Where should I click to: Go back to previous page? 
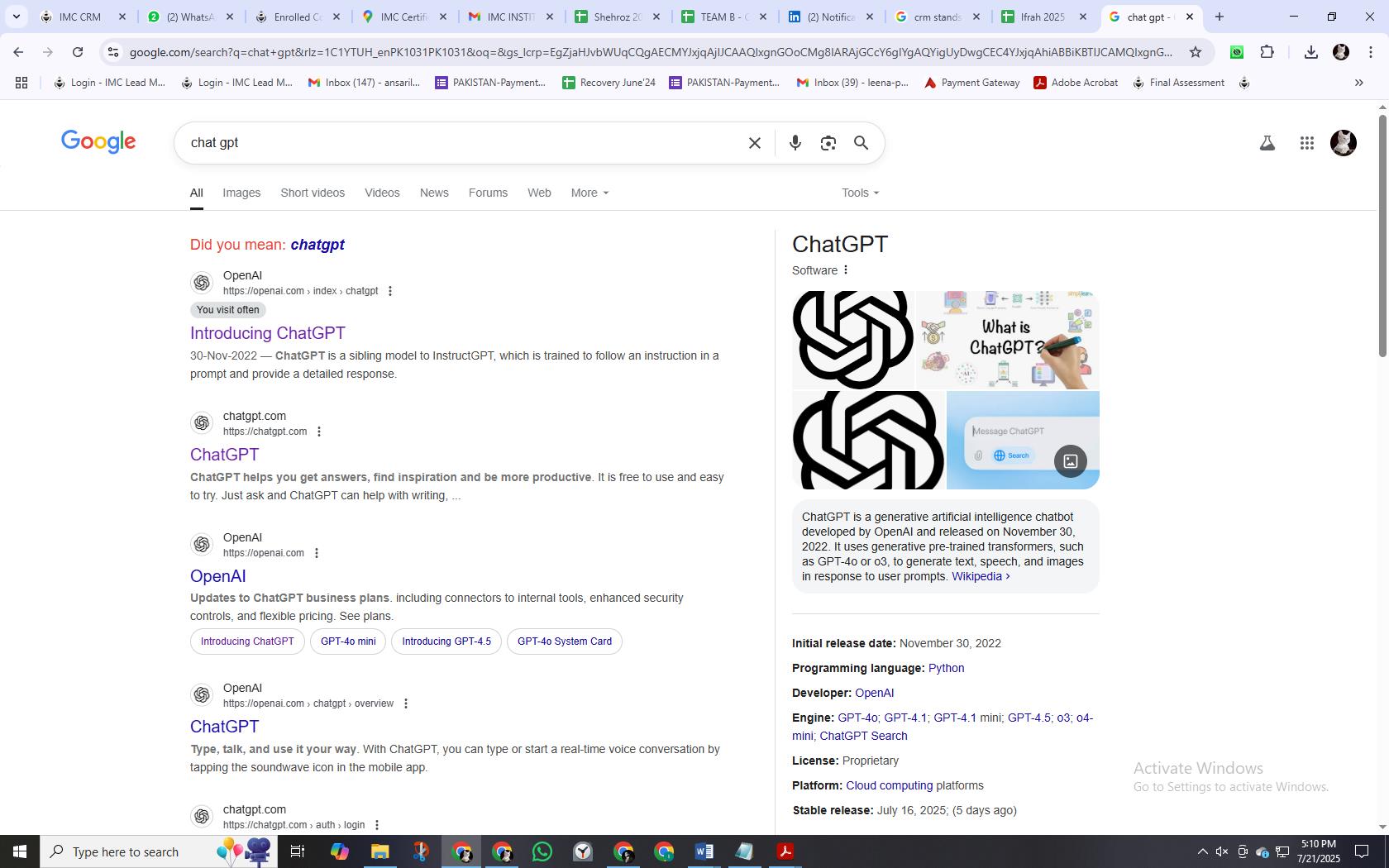pyautogui.click(x=18, y=52)
